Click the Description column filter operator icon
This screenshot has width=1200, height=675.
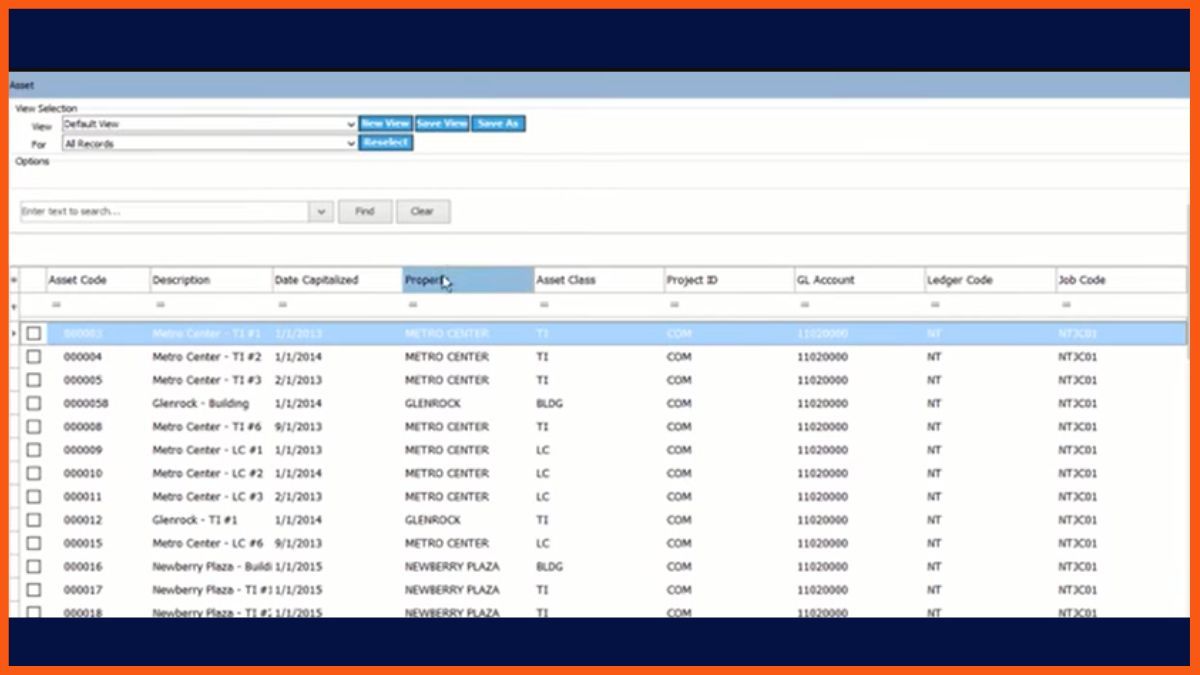tap(160, 304)
